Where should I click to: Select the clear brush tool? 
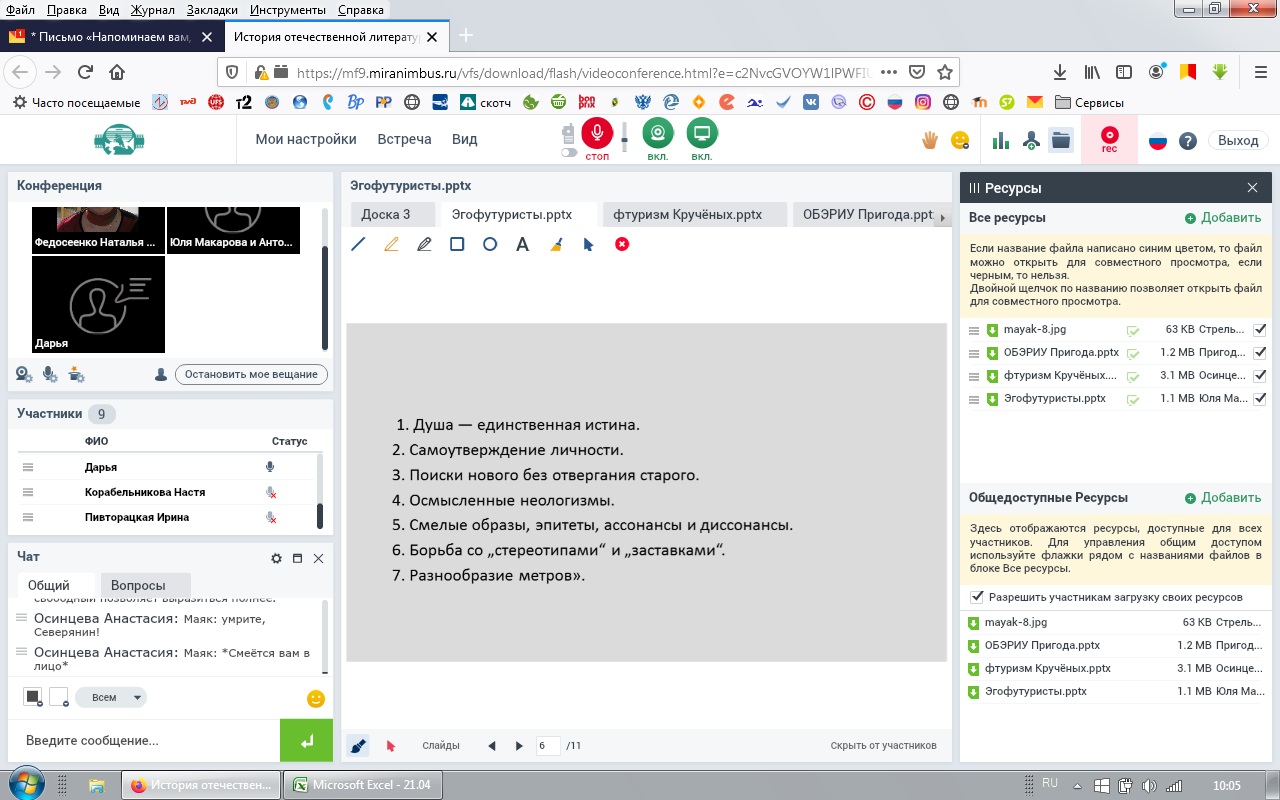point(556,244)
